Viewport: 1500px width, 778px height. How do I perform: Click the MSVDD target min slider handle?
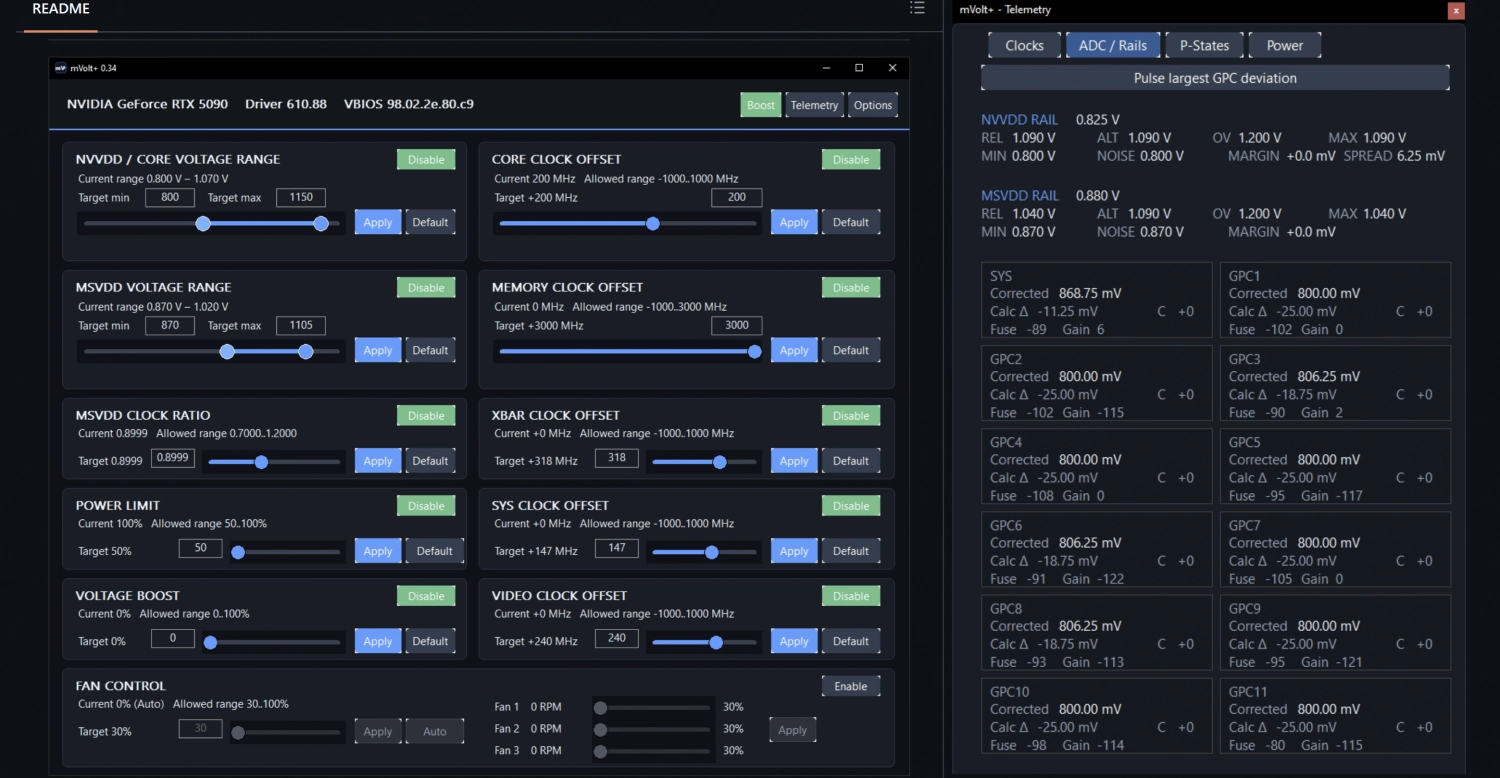(227, 351)
